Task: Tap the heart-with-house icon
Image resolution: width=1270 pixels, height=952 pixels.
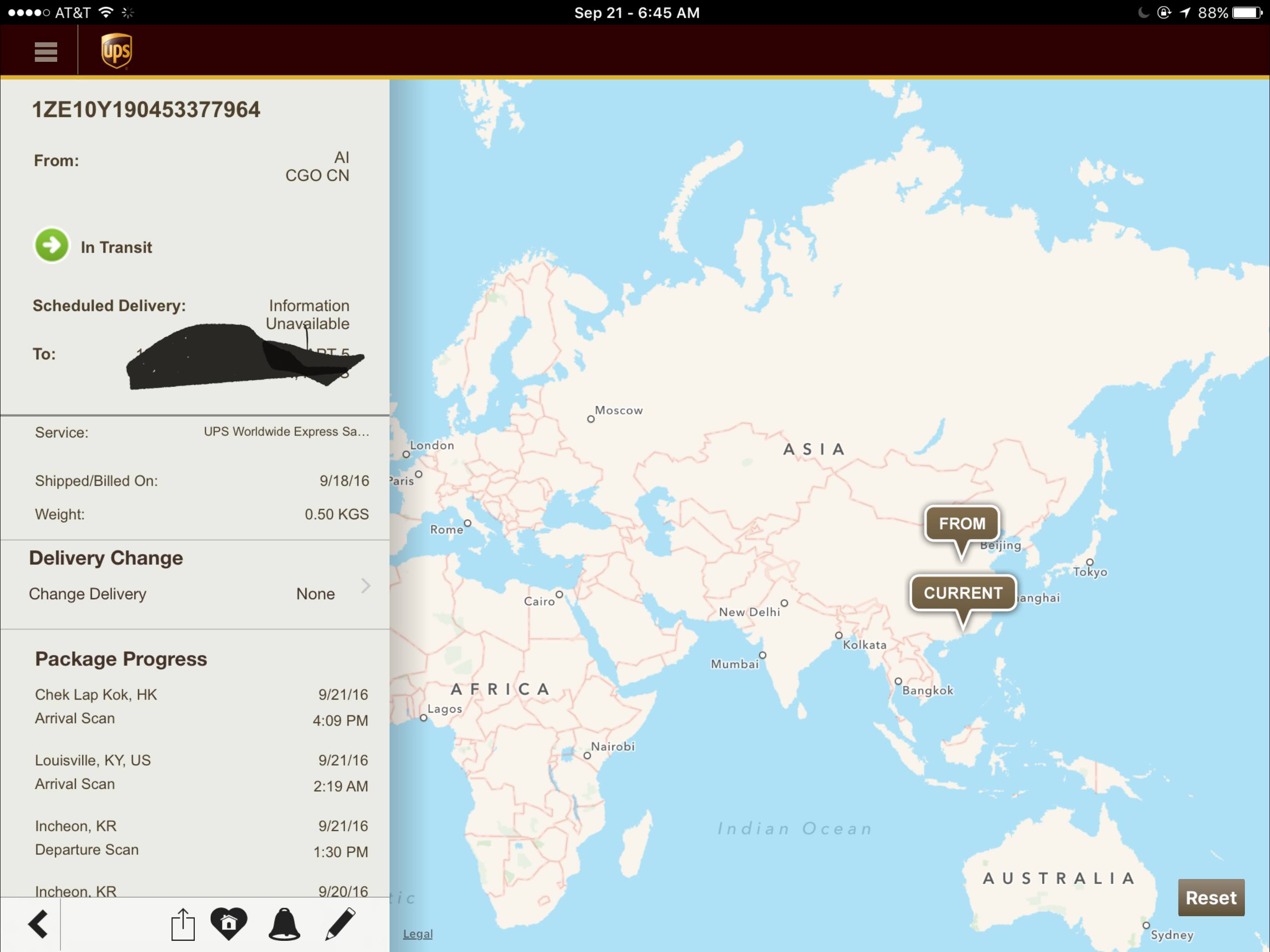Action: 229,923
